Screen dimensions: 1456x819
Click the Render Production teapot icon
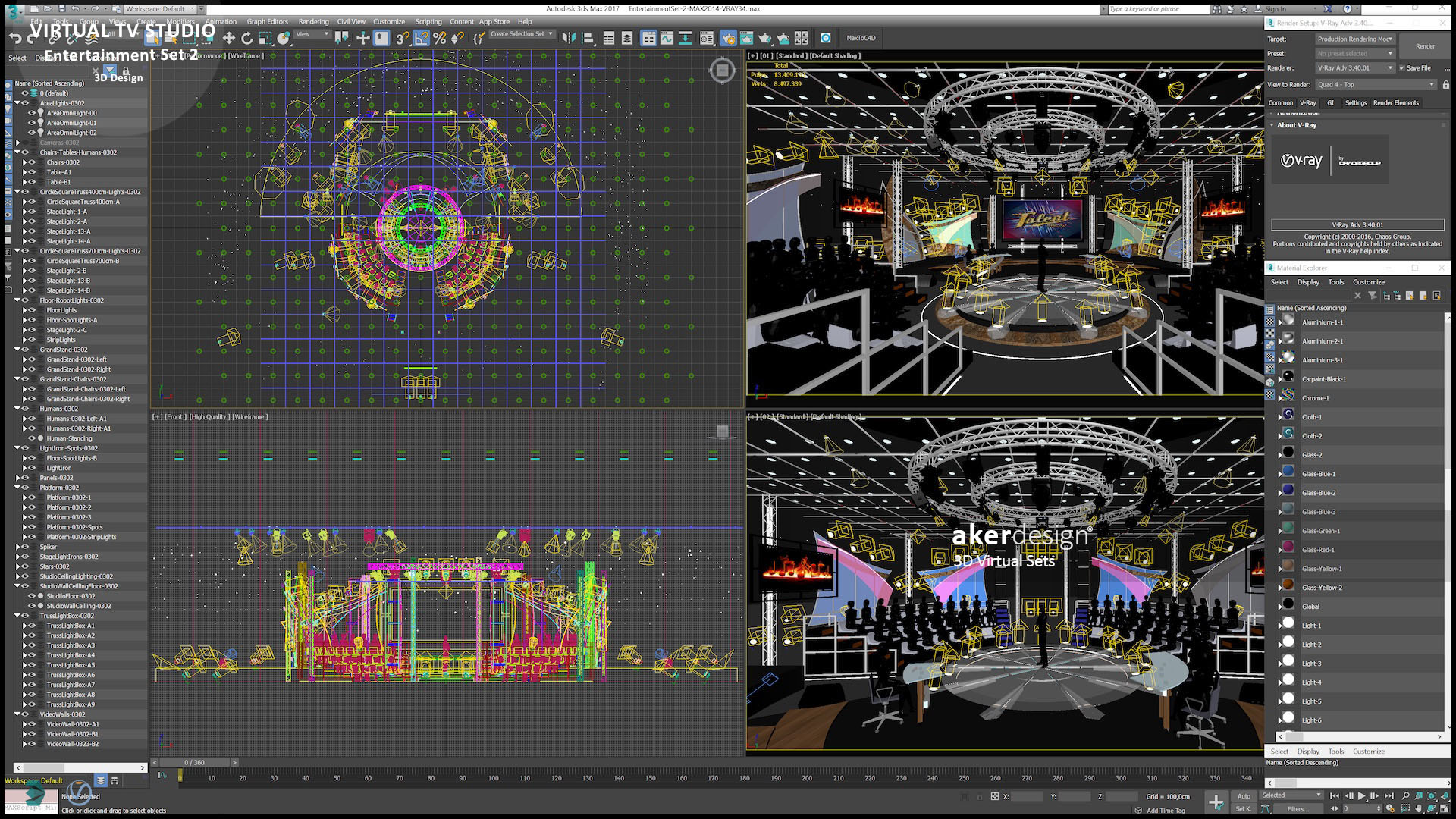point(764,36)
